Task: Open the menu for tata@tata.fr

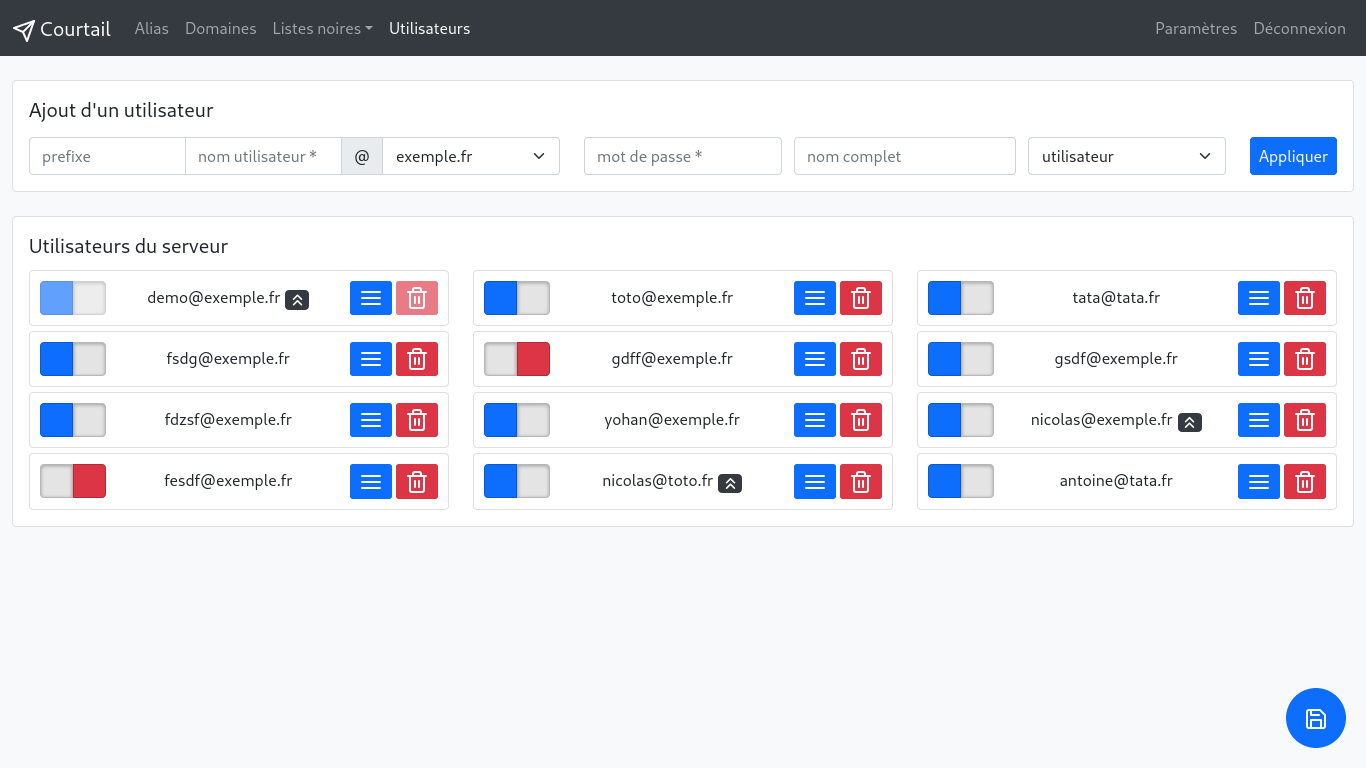Action: 1259,298
